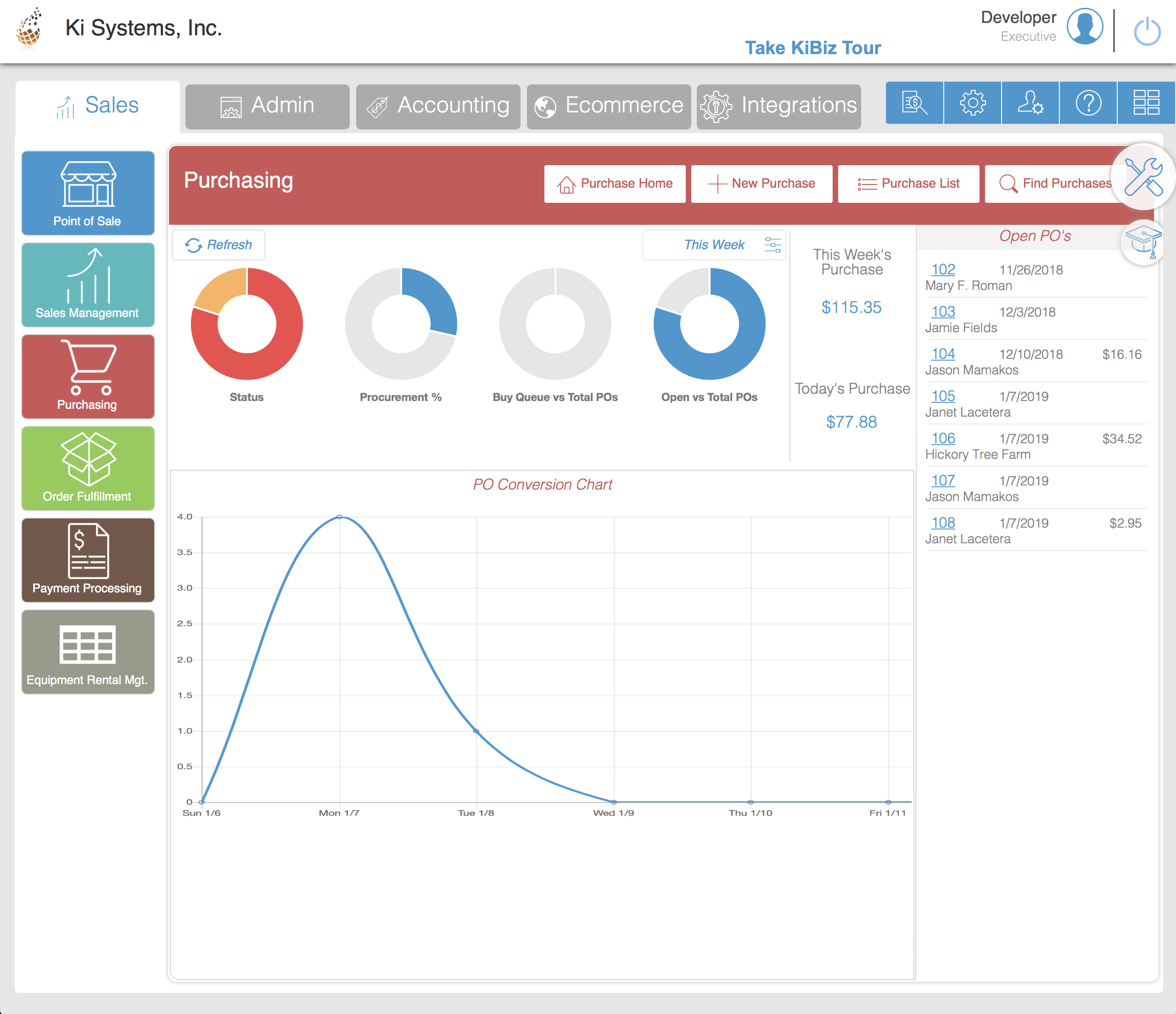Open purchase order 106
Screen dimensions: 1176x1014
(943, 438)
